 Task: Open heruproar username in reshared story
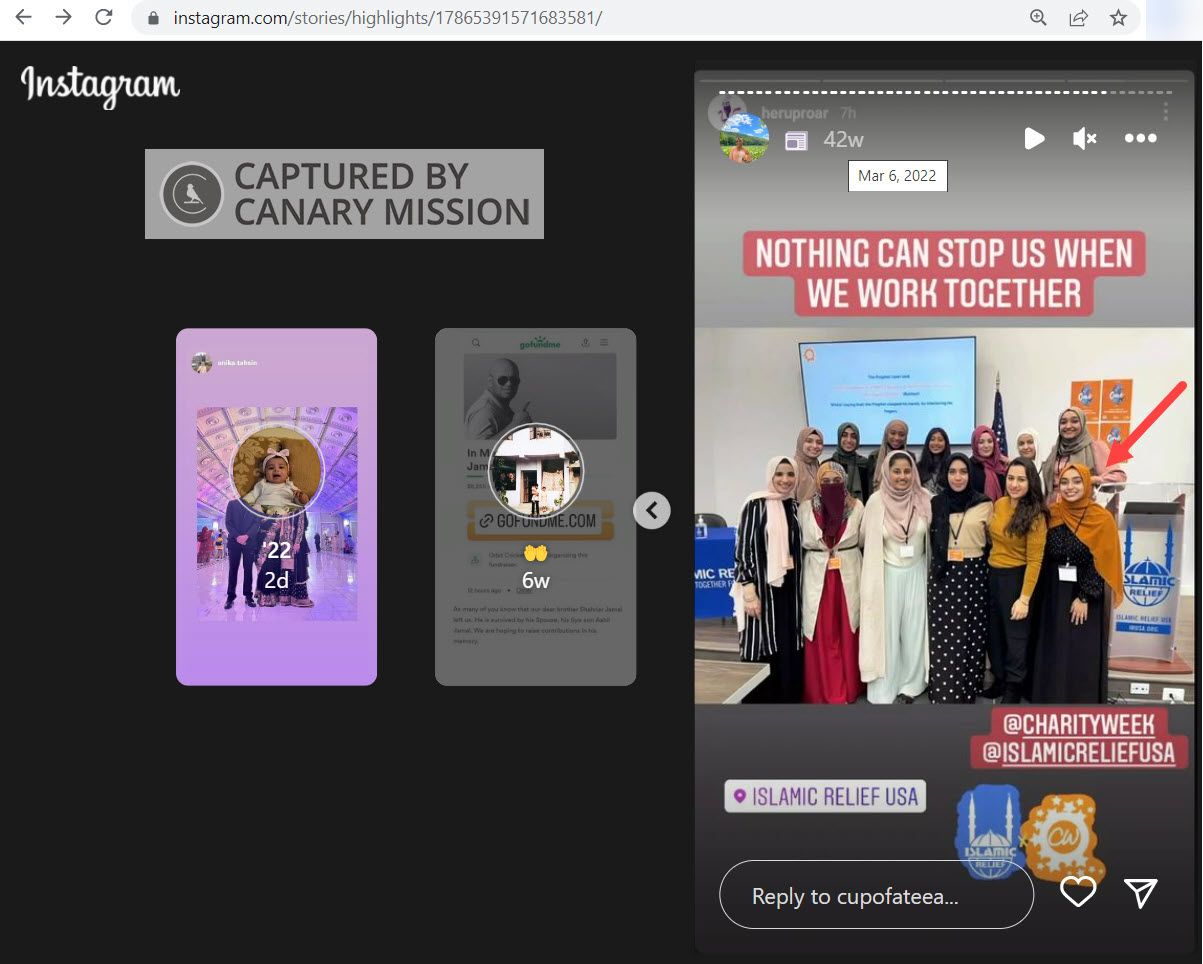tap(796, 113)
